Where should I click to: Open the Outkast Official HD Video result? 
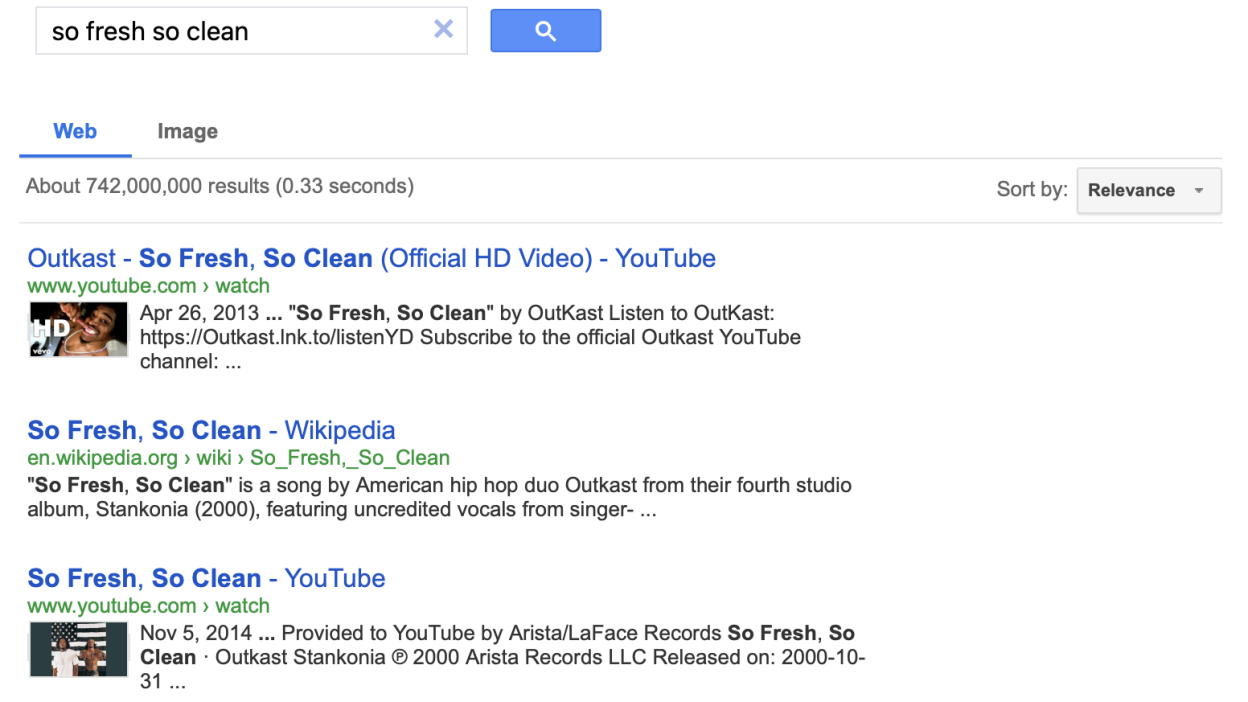(371, 258)
